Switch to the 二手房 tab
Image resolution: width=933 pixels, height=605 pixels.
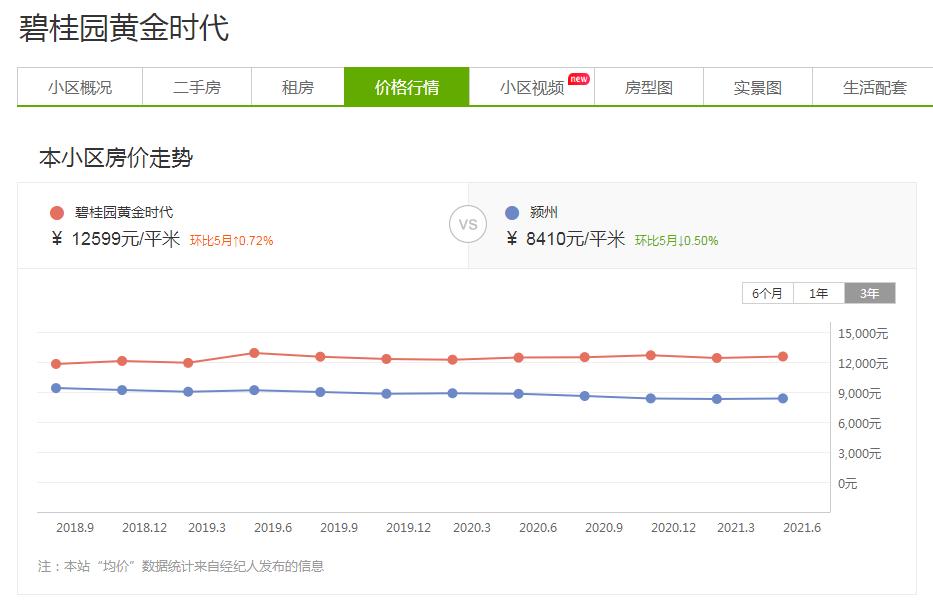199,86
